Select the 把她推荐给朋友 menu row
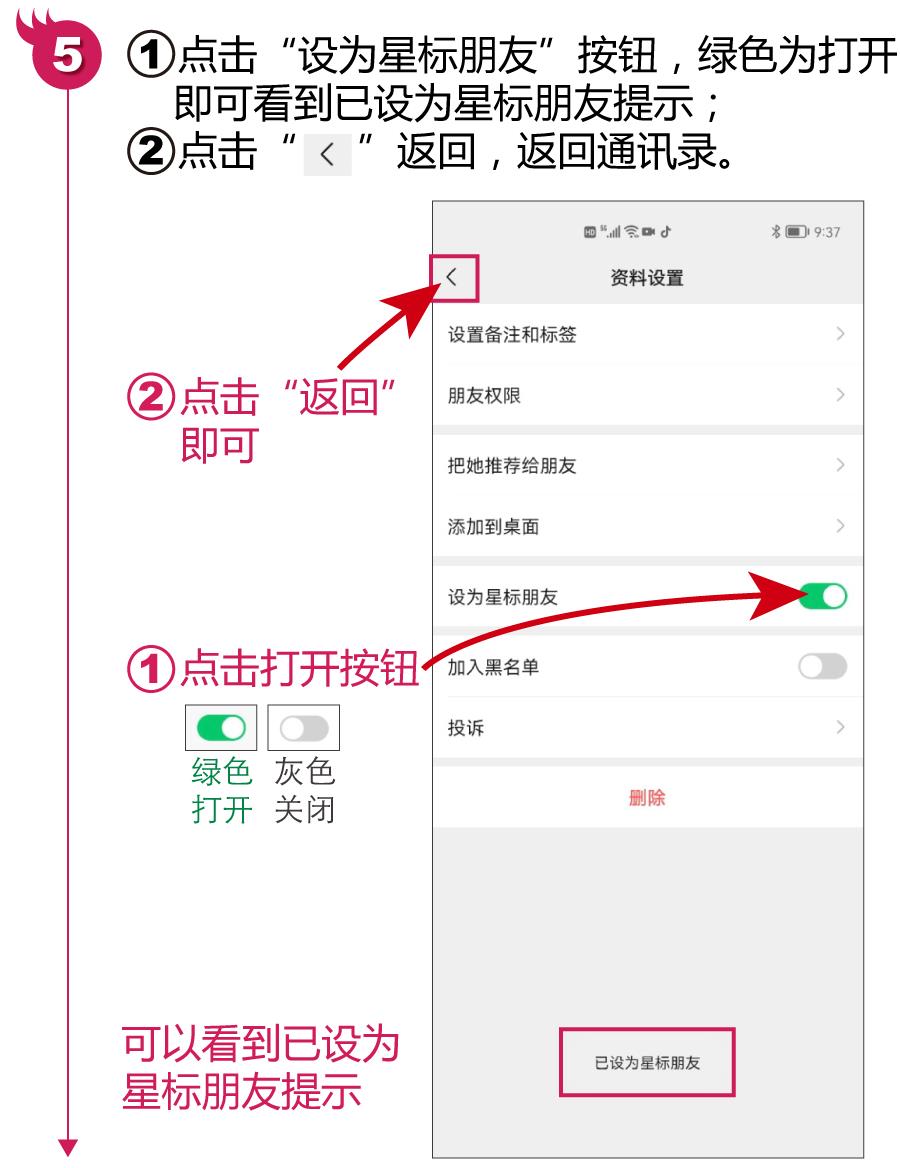The height and width of the screenshot is (1168, 900). tap(647, 466)
